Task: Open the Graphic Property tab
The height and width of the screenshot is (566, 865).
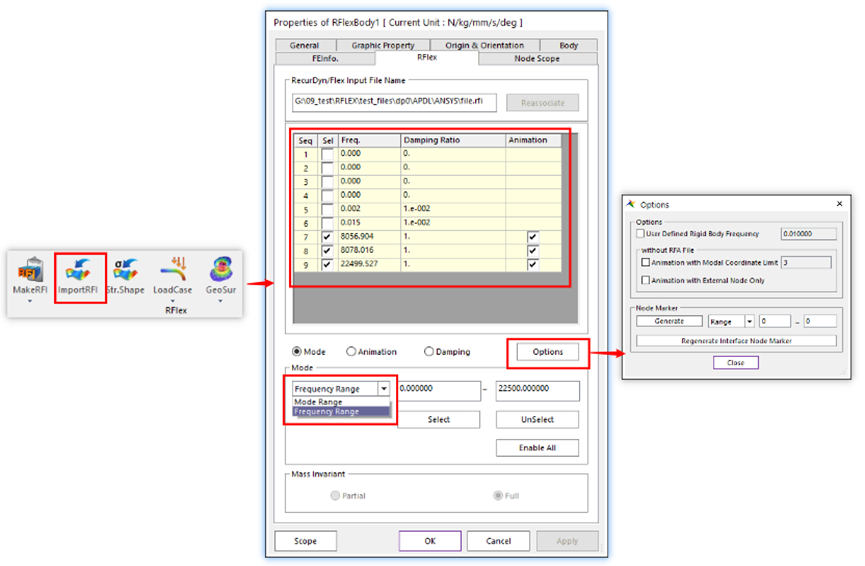Action: tap(383, 45)
